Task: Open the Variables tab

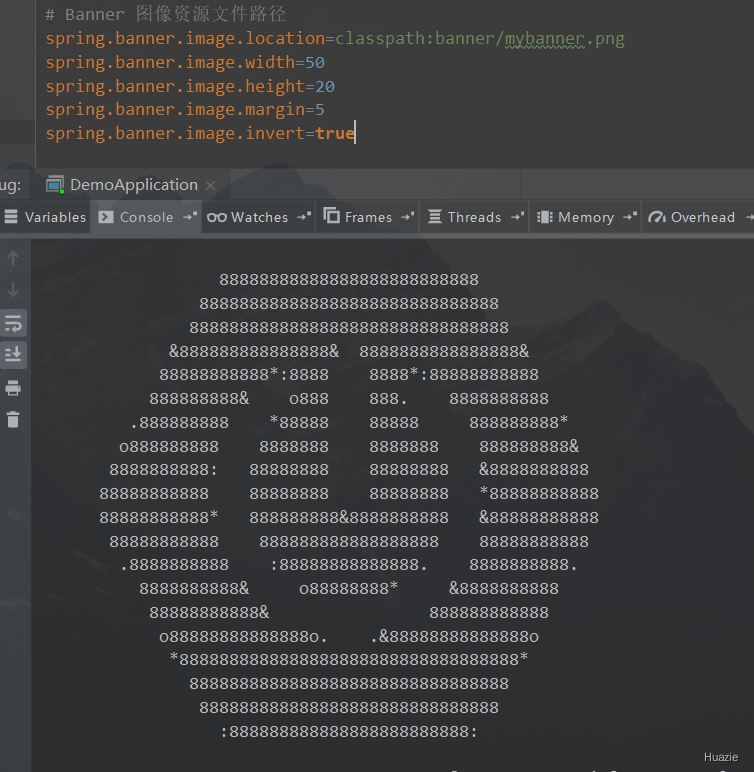Action: (x=44, y=217)
